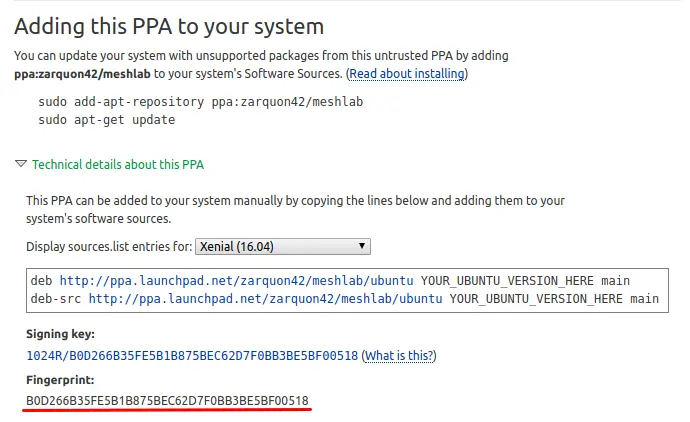Click YOUR_UBUNTU_VERSION_HERE in deb-src line
The width and height of the screenshot is (690, 422).
pos(536,299)
